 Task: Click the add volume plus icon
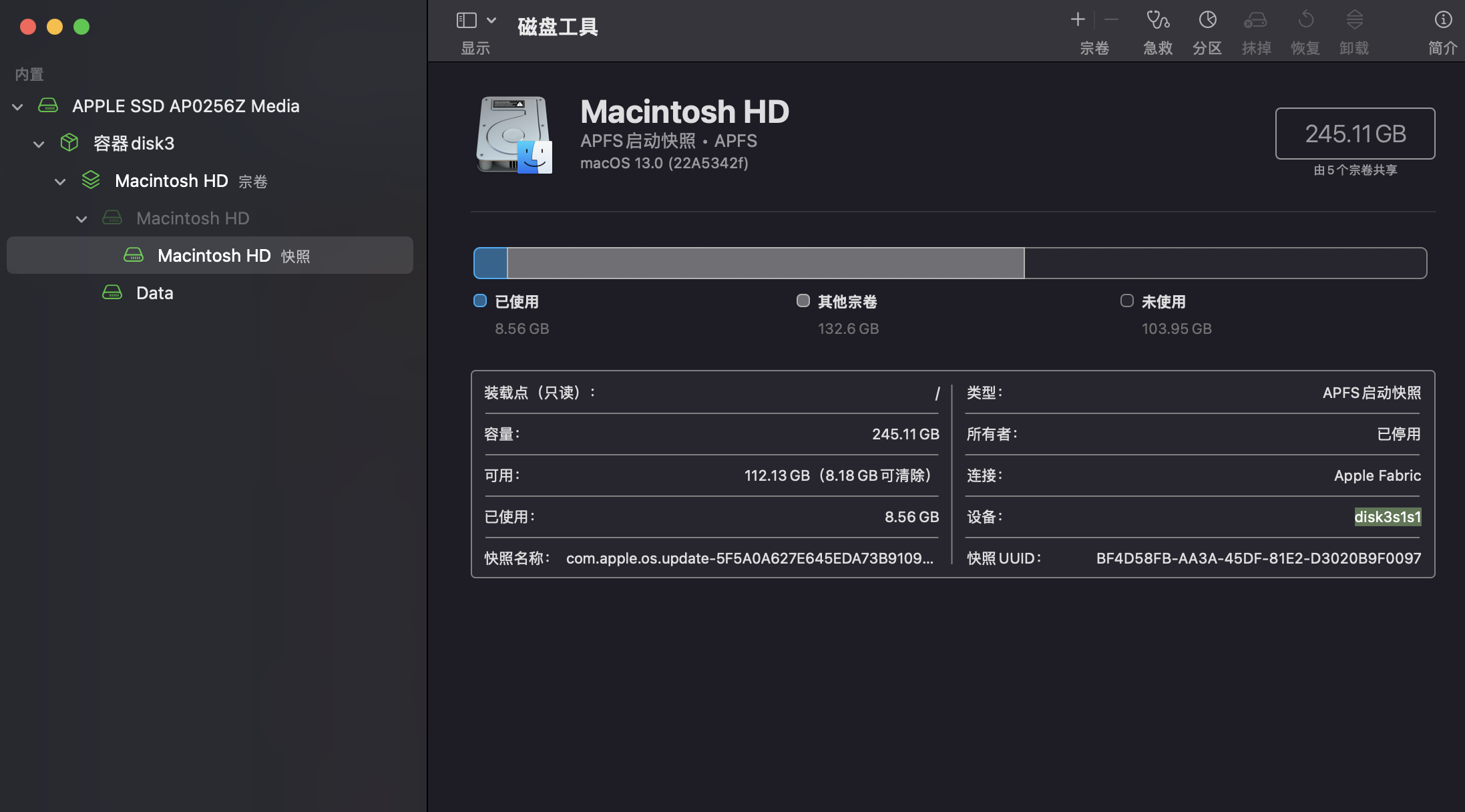(1077, 20)
